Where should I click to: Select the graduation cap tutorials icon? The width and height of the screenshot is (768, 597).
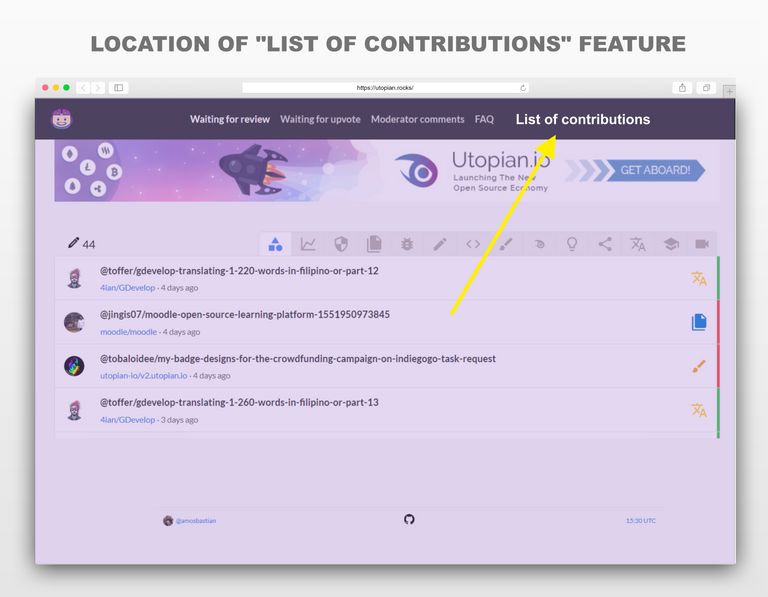tap(671, 244)
